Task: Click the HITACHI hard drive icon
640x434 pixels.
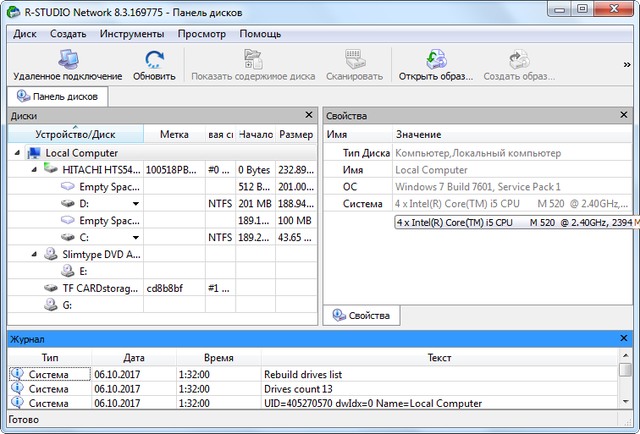Action: 51,170
